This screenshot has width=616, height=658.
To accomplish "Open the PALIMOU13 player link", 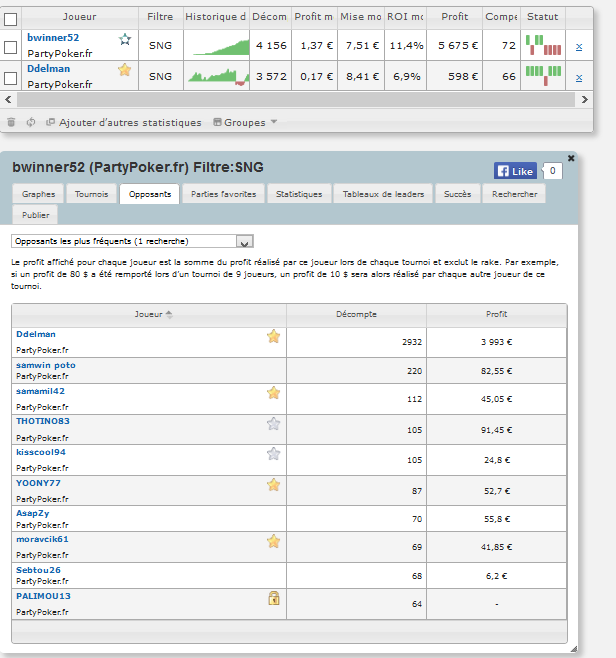I will click(43, 596).
